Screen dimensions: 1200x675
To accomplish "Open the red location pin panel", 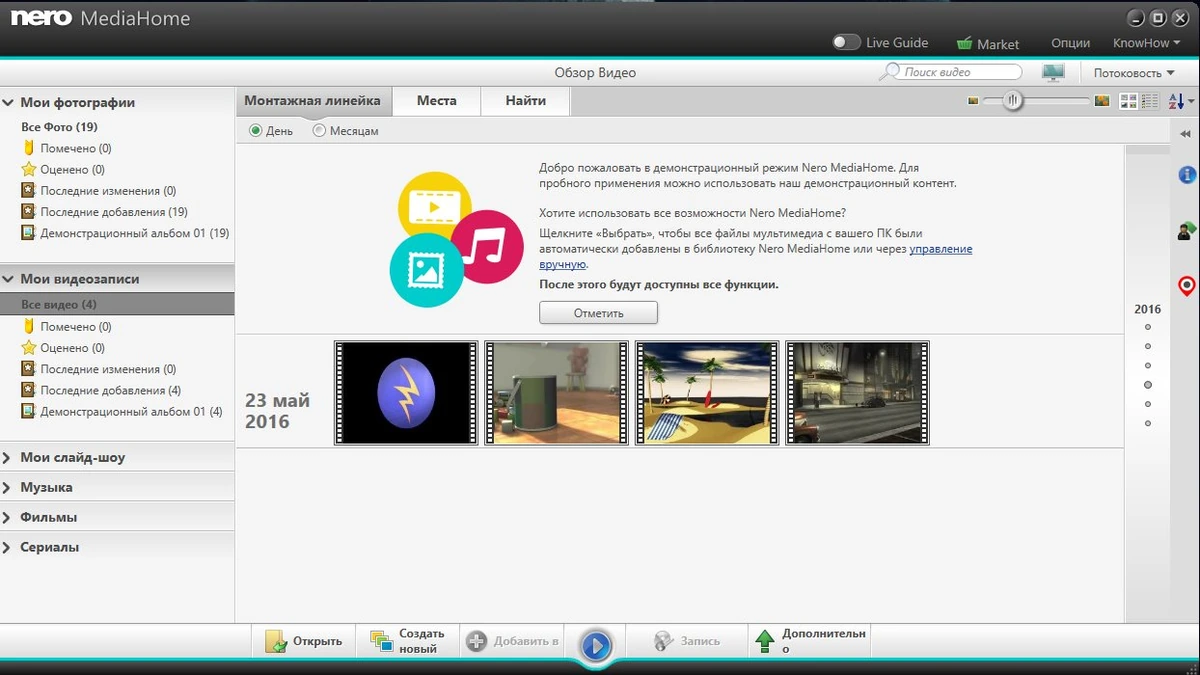I will point(1187,286).
